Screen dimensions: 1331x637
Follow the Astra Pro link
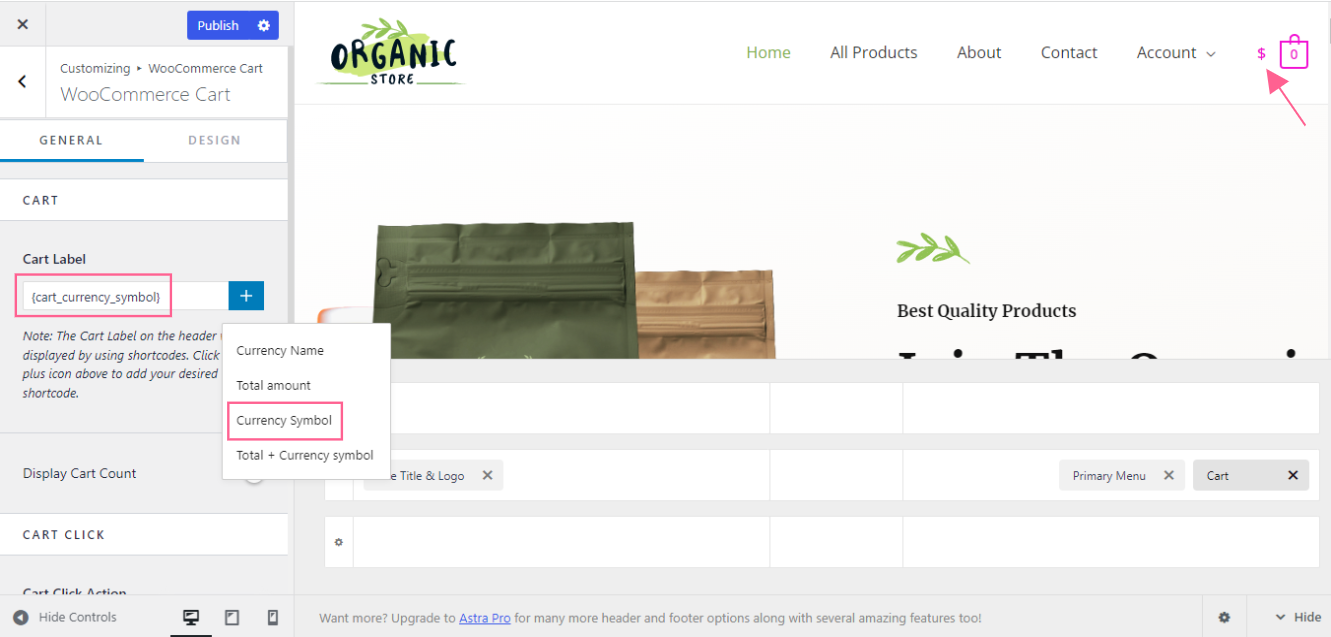[x=484, y=618]
